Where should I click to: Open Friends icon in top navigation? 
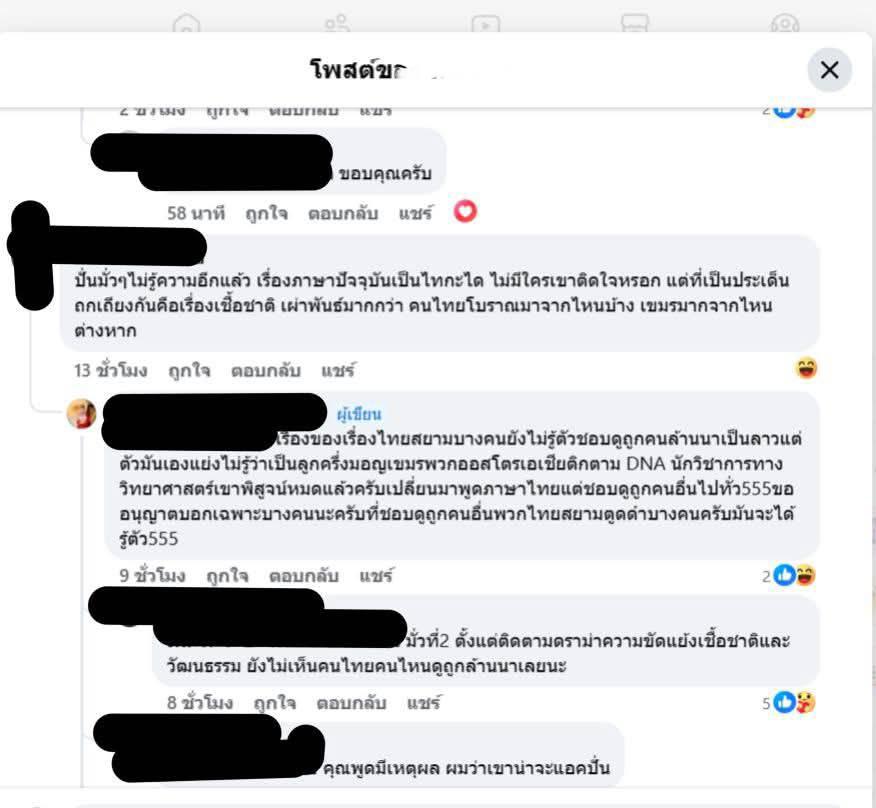(337, 23)
